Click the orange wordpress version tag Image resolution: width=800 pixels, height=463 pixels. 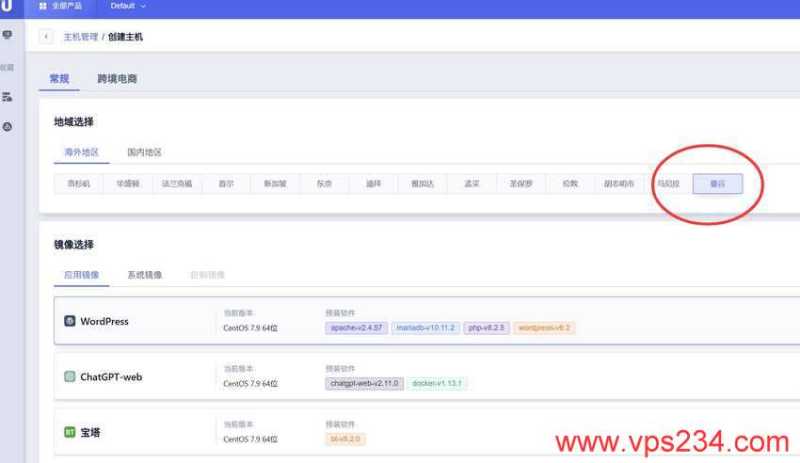tap(544, 328)
